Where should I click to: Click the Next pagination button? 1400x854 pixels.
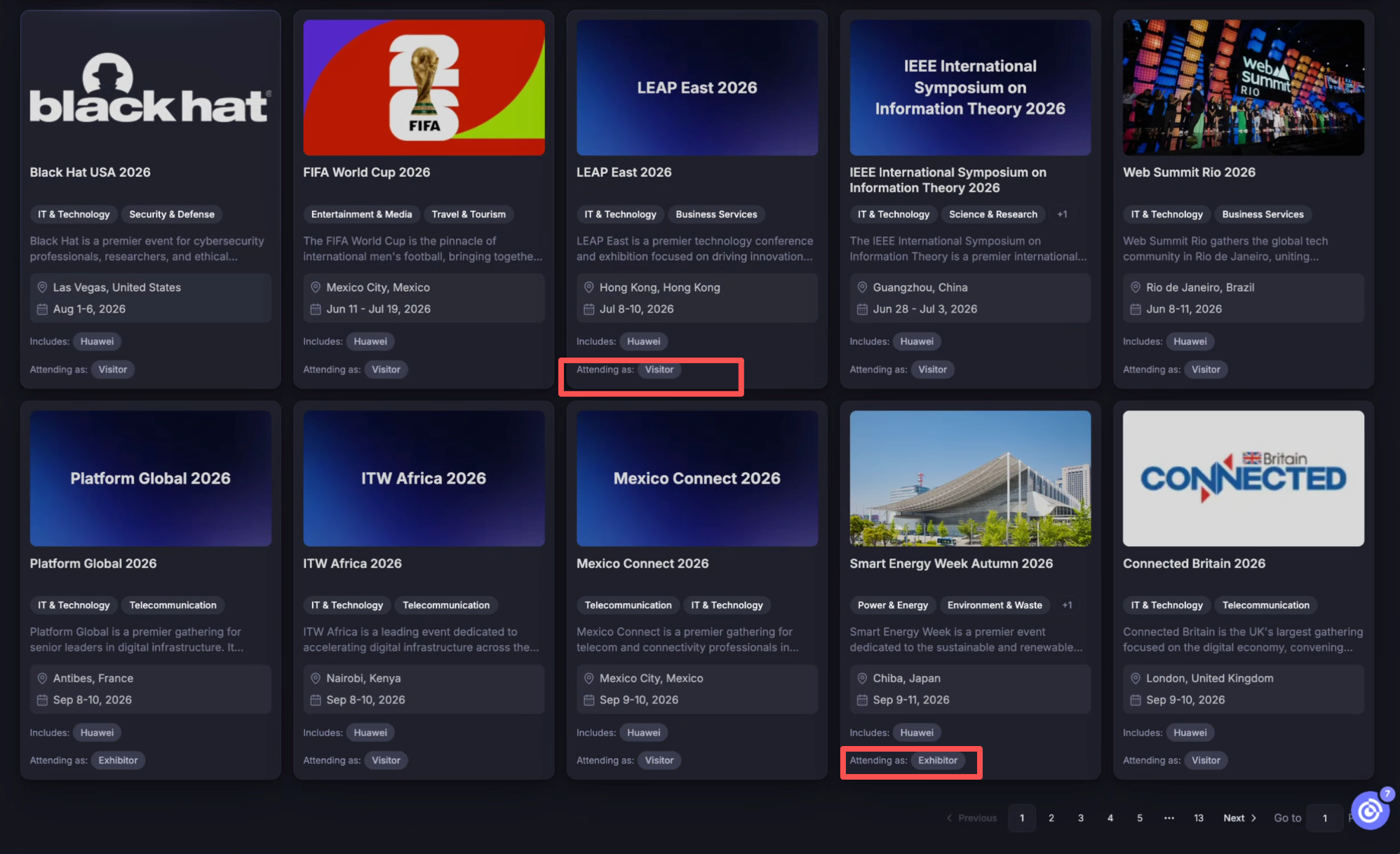pyautogui.click(x=1239, y=818)
